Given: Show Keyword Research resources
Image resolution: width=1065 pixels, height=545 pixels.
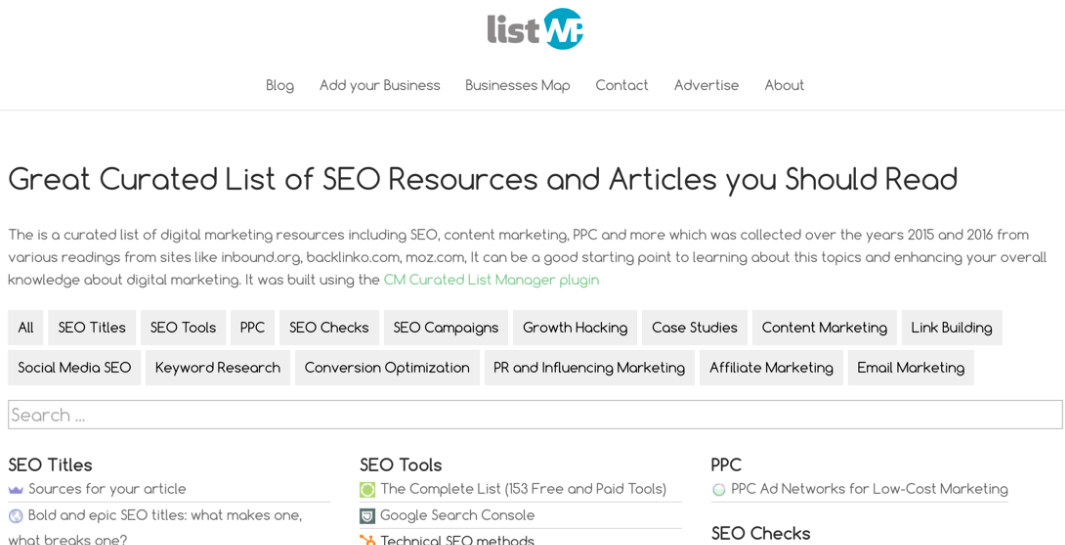Looking at the screenshot, I should tap(217, 368).
